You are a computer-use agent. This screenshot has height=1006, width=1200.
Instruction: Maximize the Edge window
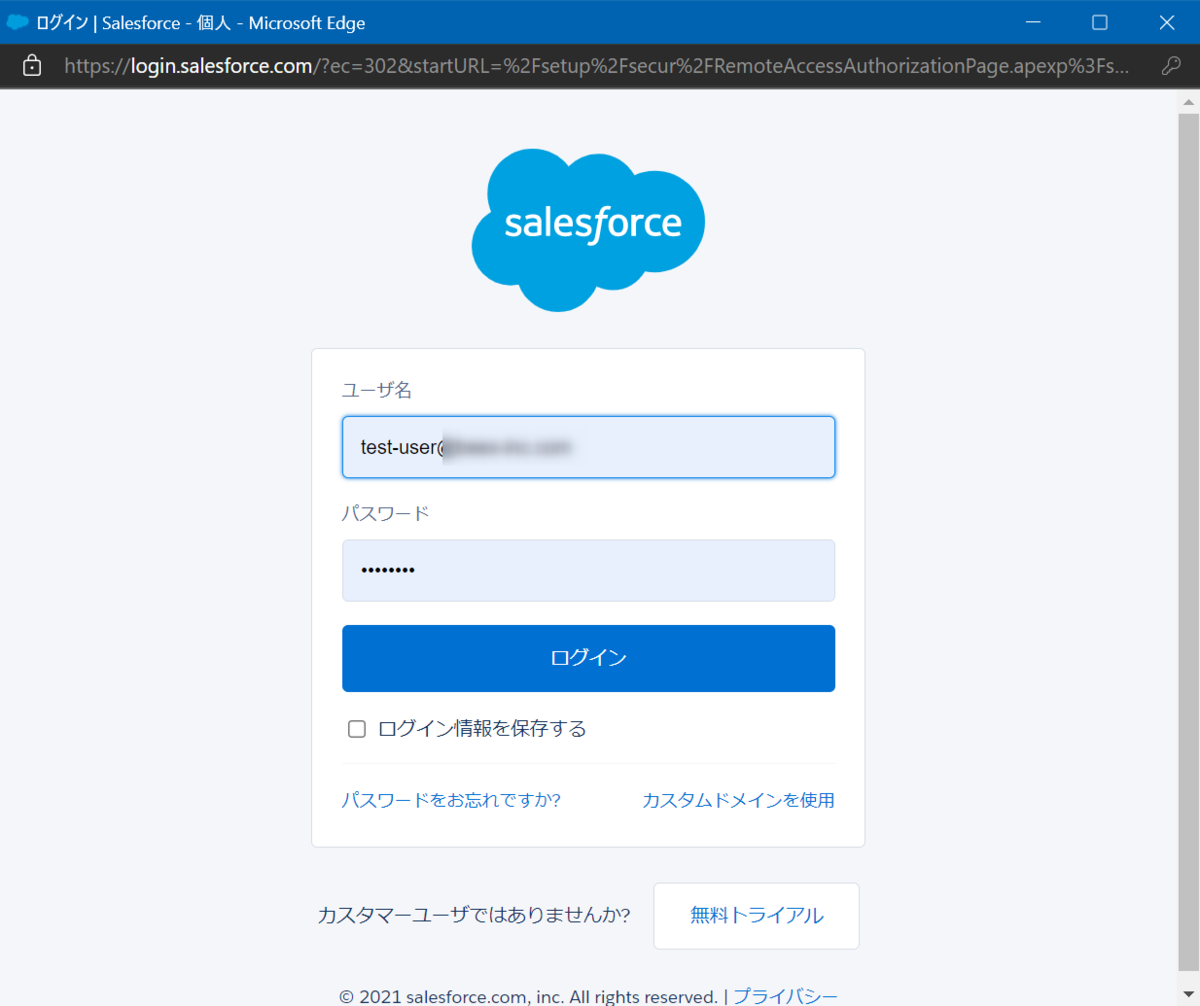click(x=1099, y=22)
